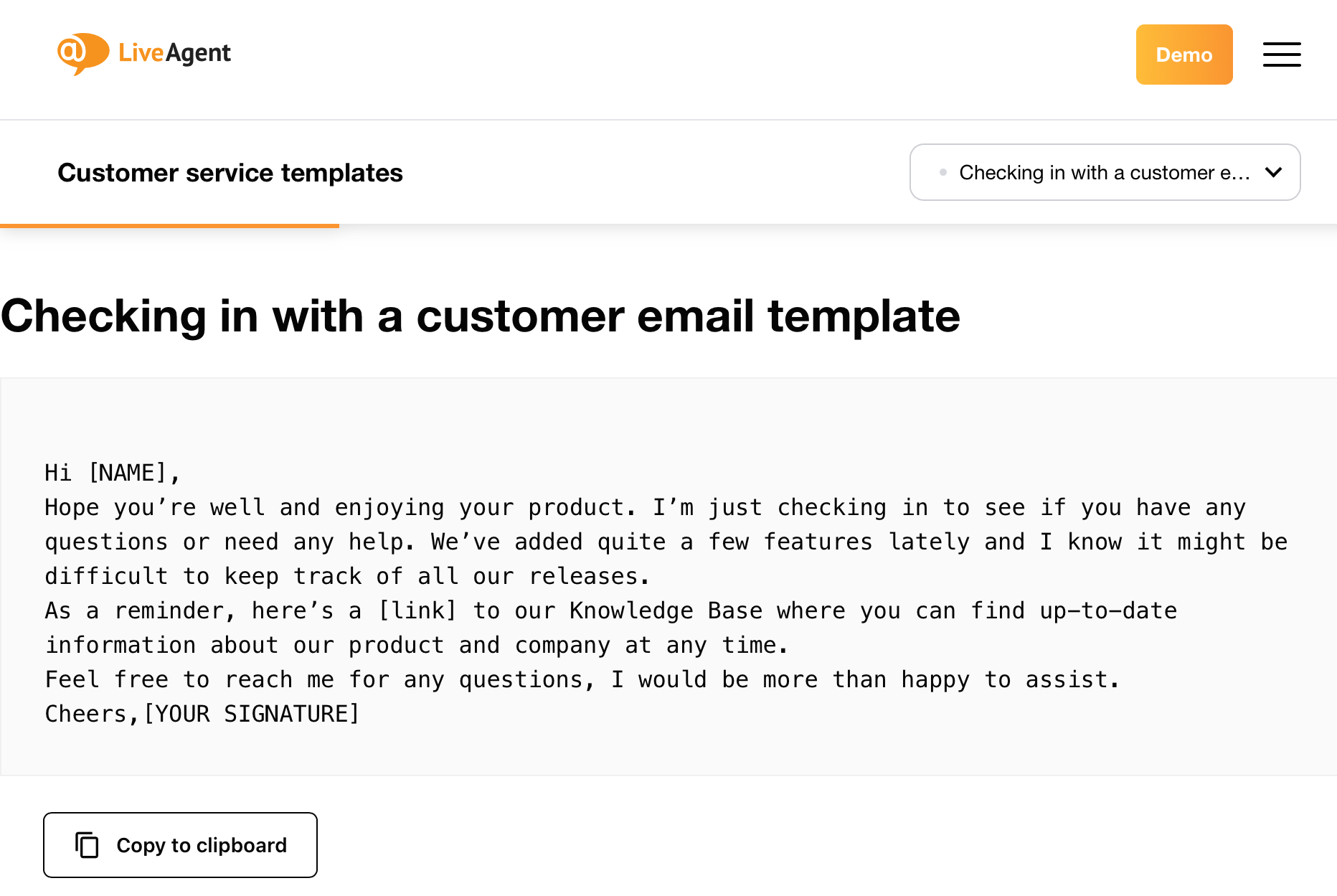Click the LiveAgent speech bubble logo
The image size is (1337, 896).
(x=82, y=53)
